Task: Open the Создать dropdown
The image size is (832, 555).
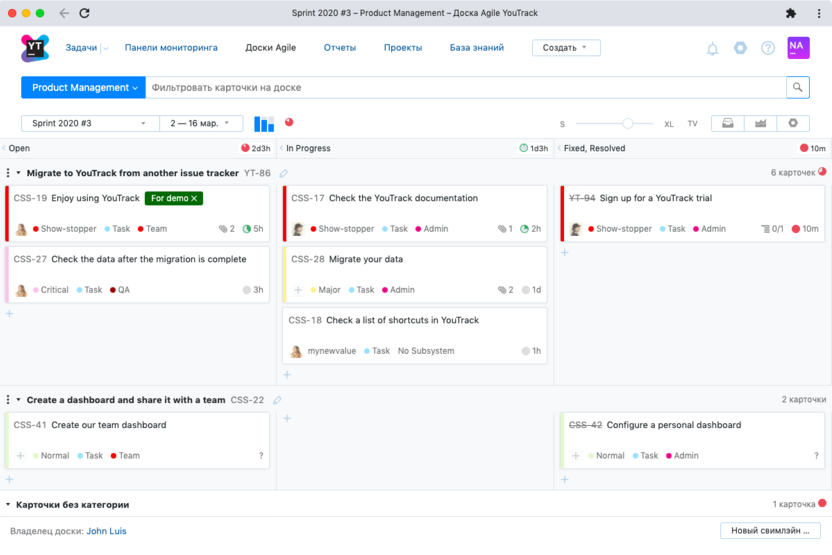Action: tap(566, 48)
